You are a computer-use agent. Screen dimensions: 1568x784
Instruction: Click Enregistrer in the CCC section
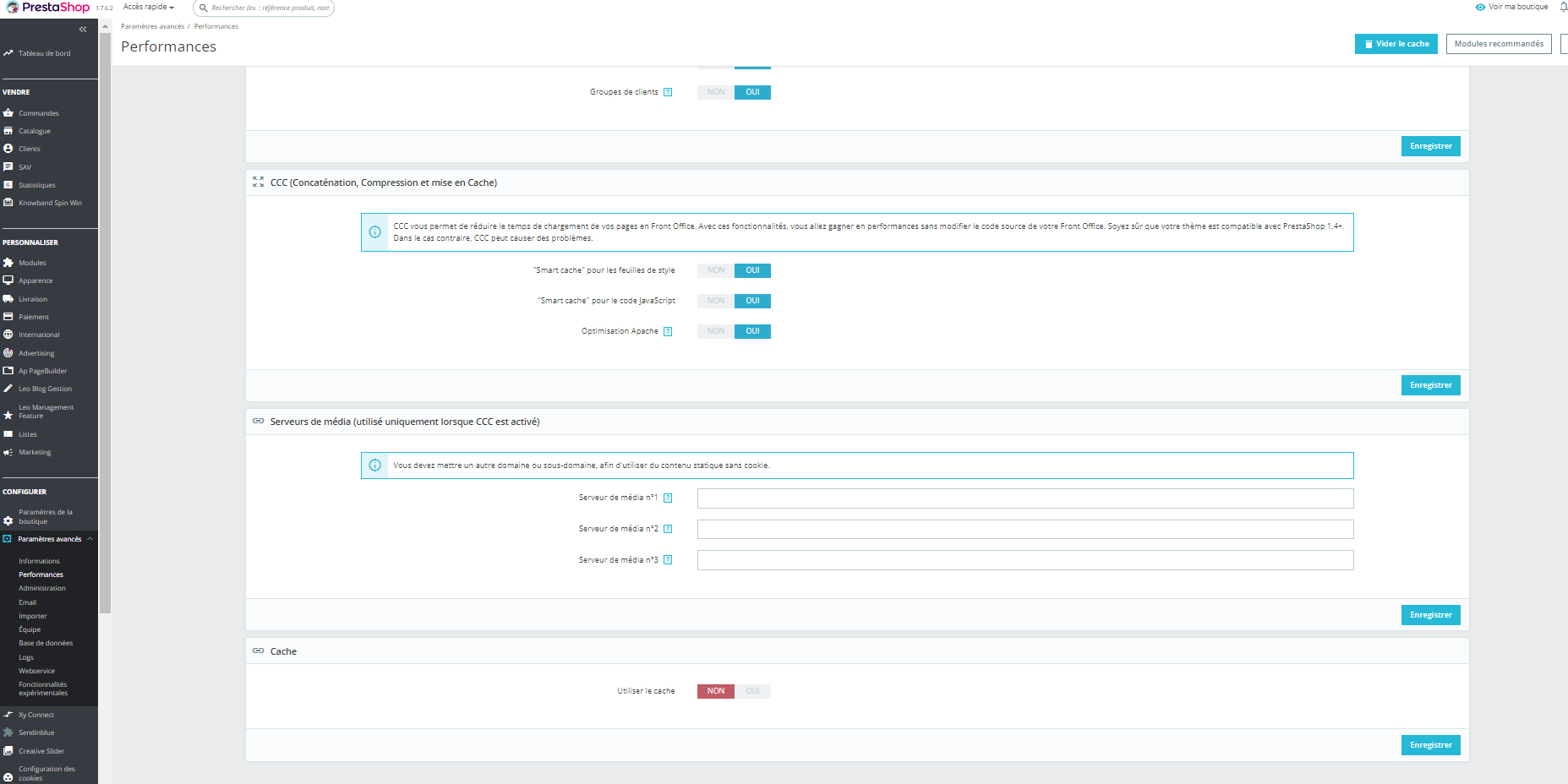tap(1430, 385)
